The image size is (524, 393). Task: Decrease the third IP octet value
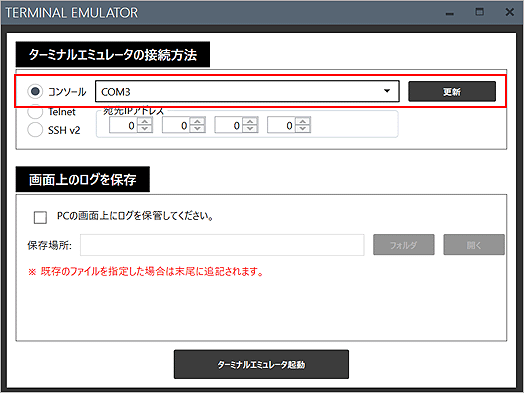tap(250, 129)
